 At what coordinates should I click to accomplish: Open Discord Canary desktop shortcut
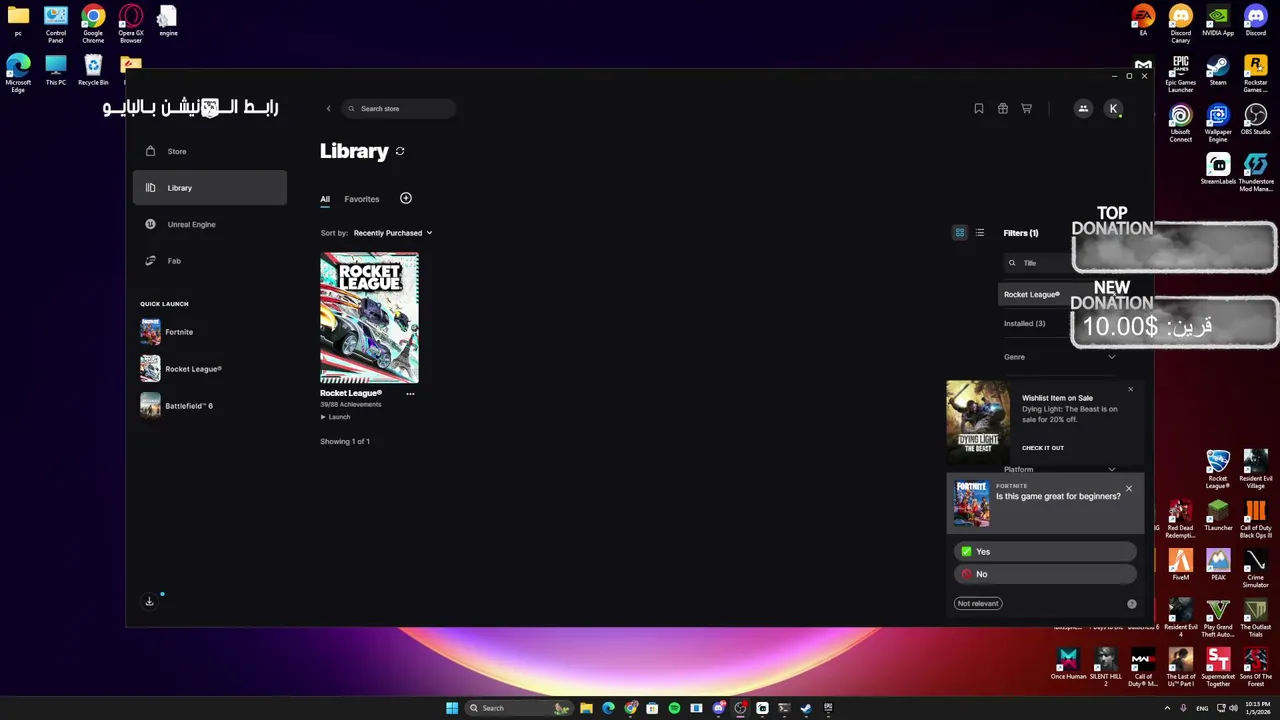(x=1181, y=24)
